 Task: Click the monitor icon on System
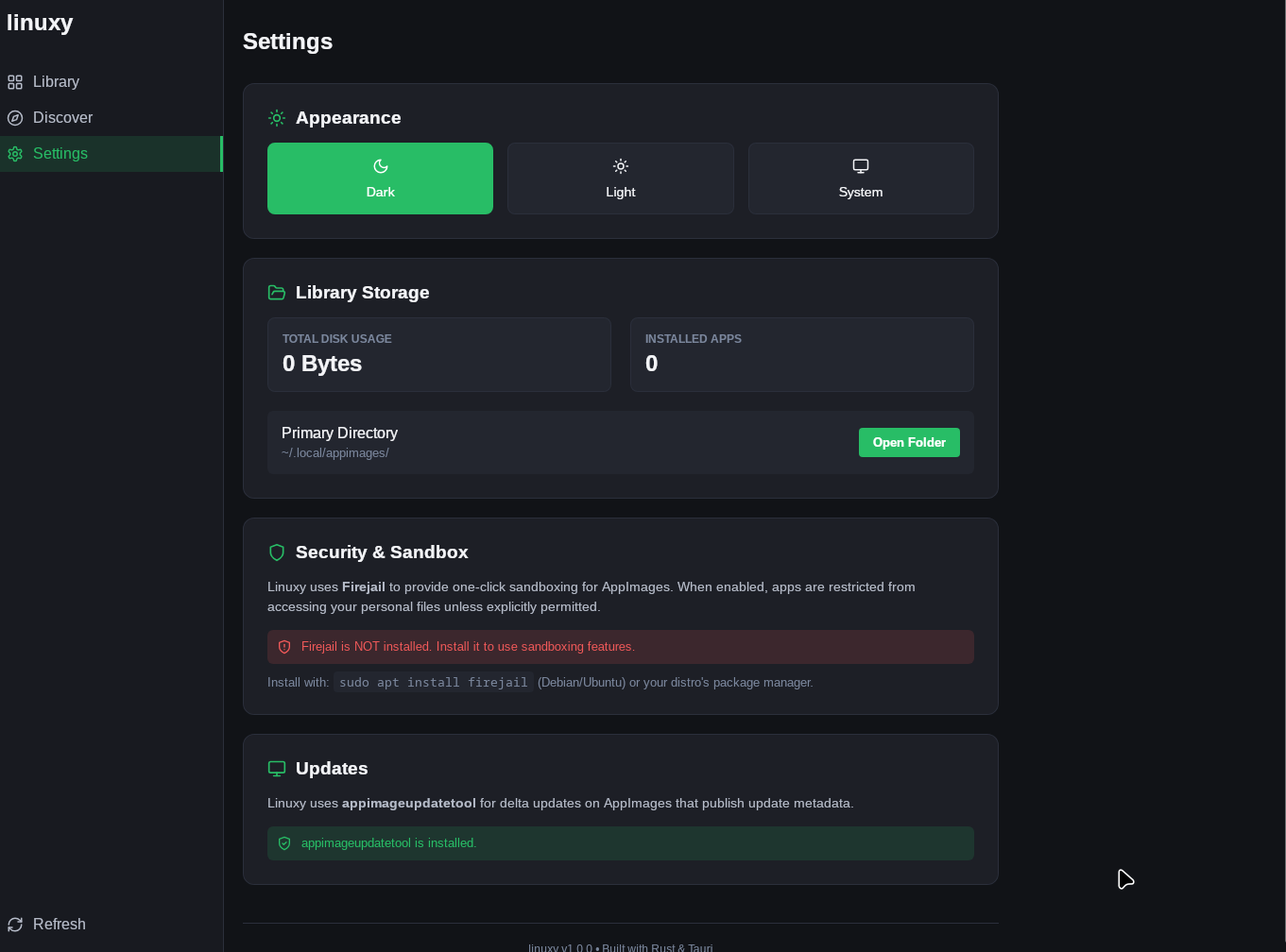pos(861,166)
